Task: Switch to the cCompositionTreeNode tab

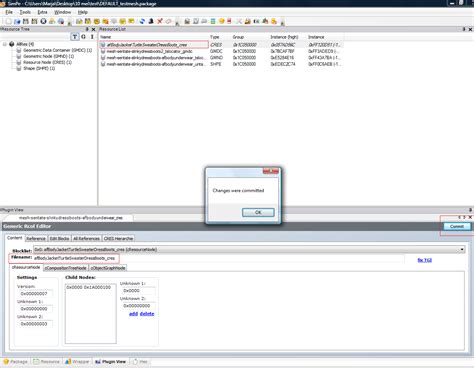Action: click(66, 268)
